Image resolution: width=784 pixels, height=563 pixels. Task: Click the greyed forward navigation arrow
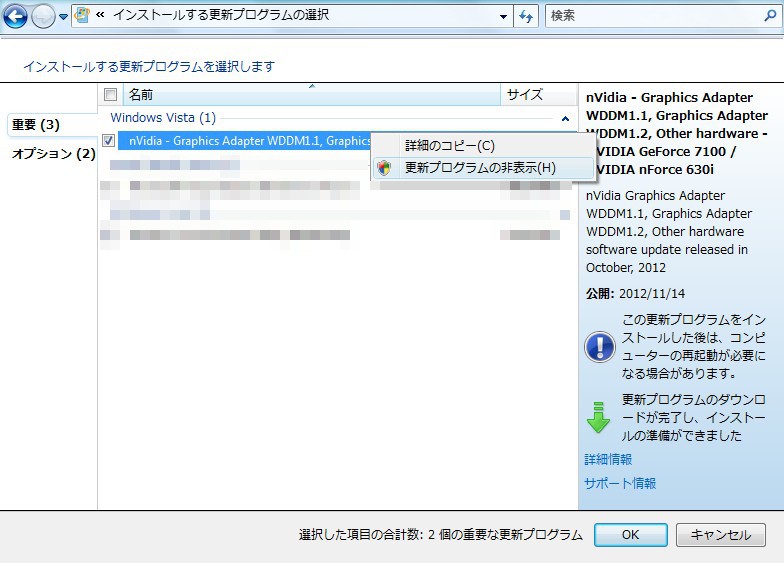43,17
